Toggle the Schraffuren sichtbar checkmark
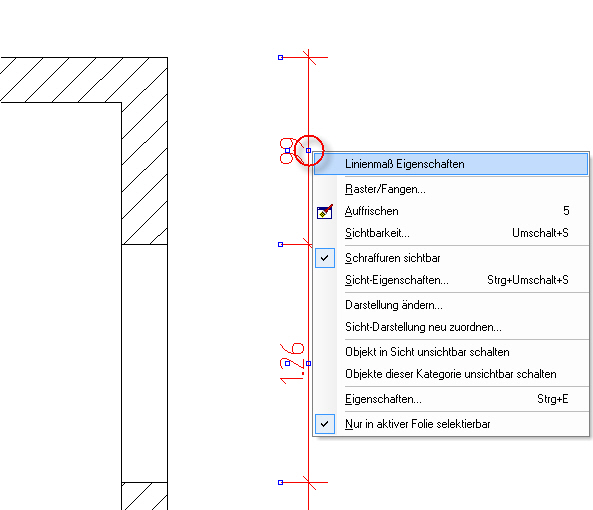Image resolution: width=593 pixels, height=510 pixels. (x=325, y=258)
